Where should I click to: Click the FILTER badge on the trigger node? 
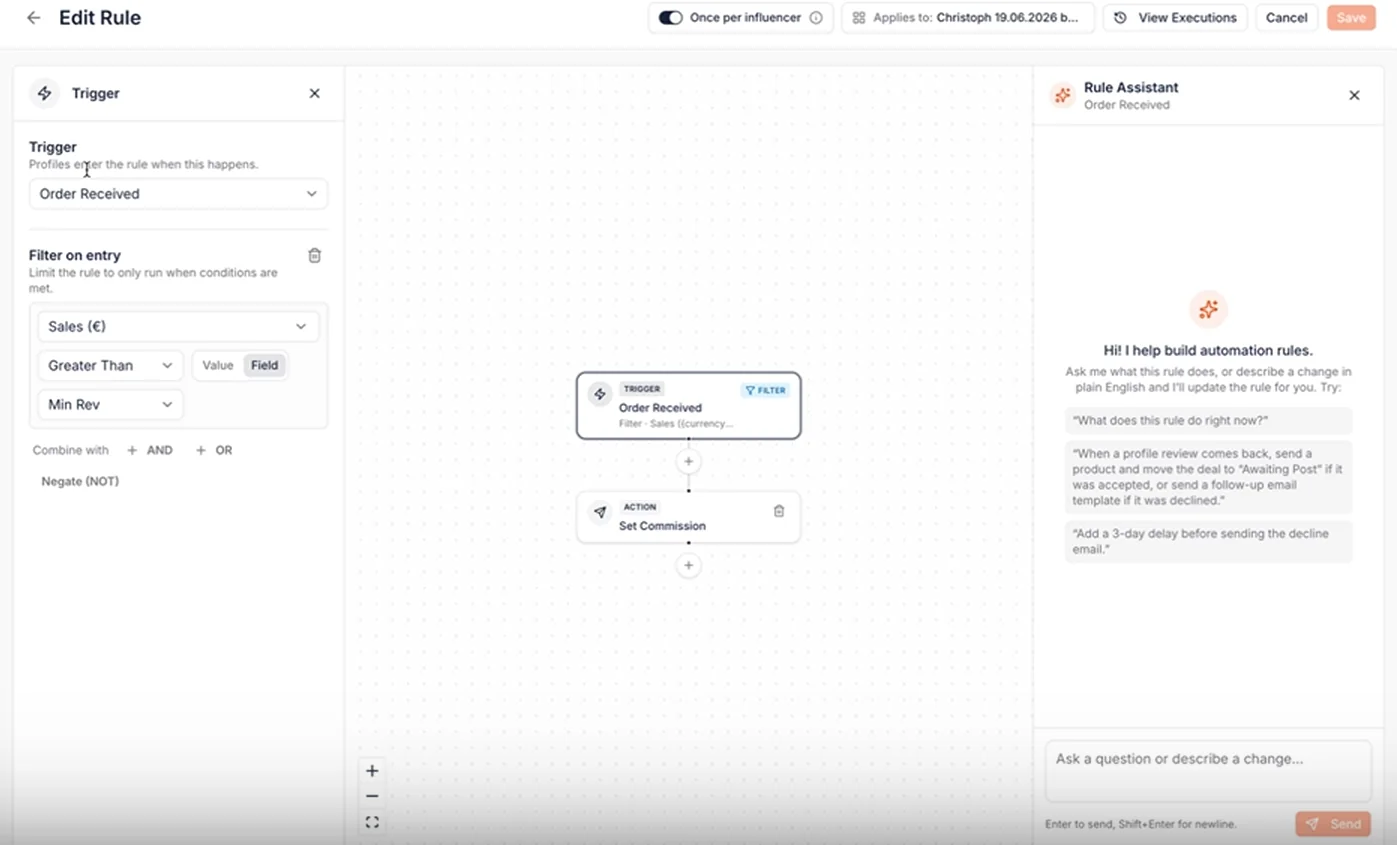pyautogui.click(x=766, y=390)
